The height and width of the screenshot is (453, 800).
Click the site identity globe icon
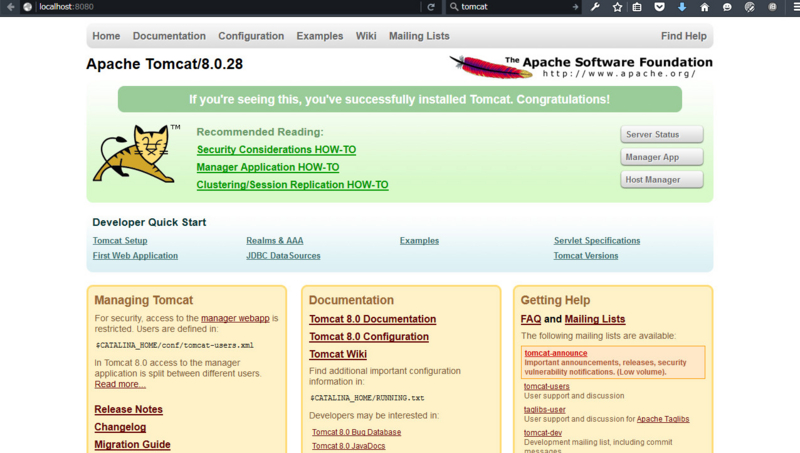[28, 7]
